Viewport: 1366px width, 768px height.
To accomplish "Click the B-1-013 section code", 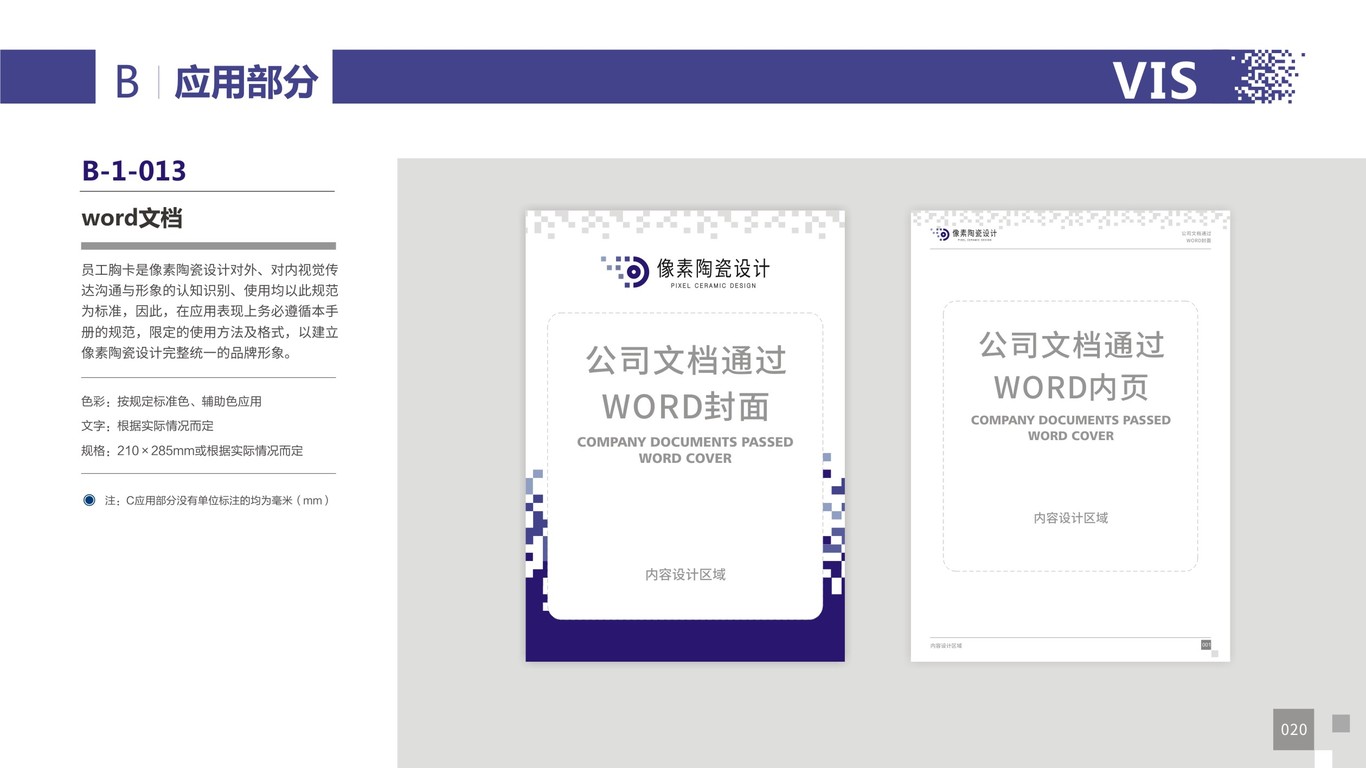I will 134,171.
